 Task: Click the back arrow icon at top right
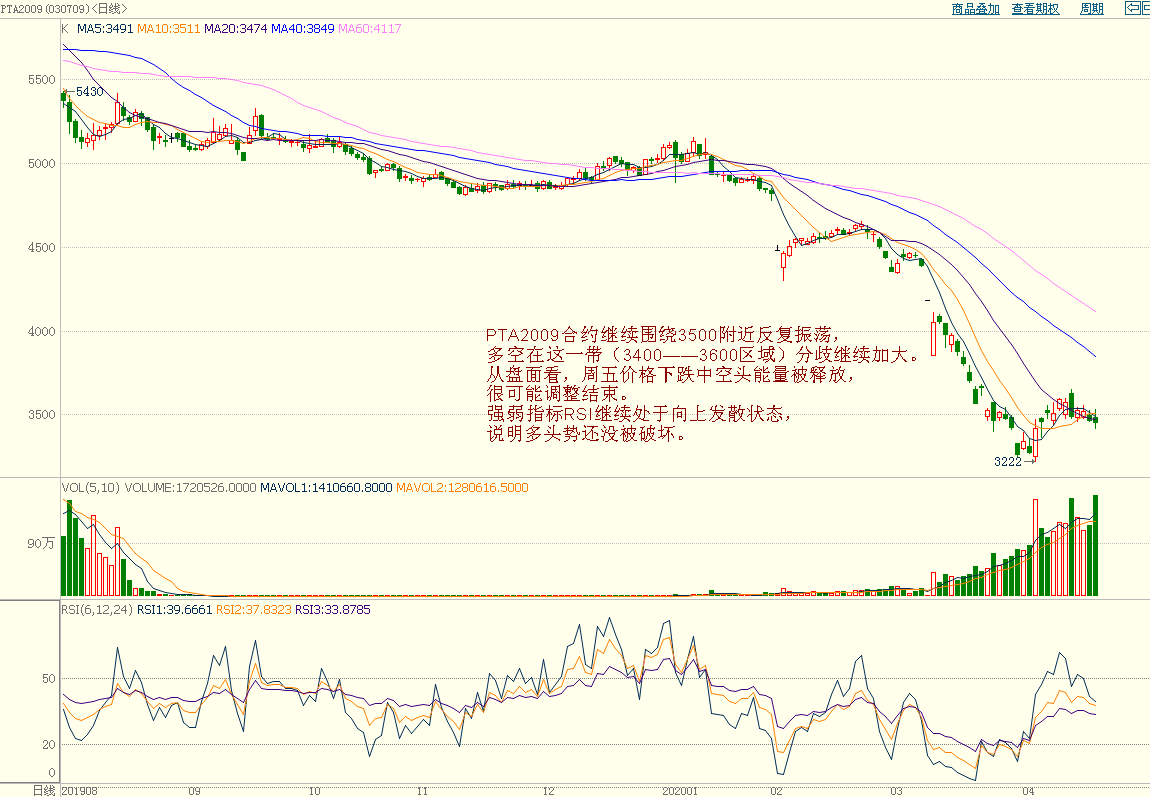pos(1132,8)
